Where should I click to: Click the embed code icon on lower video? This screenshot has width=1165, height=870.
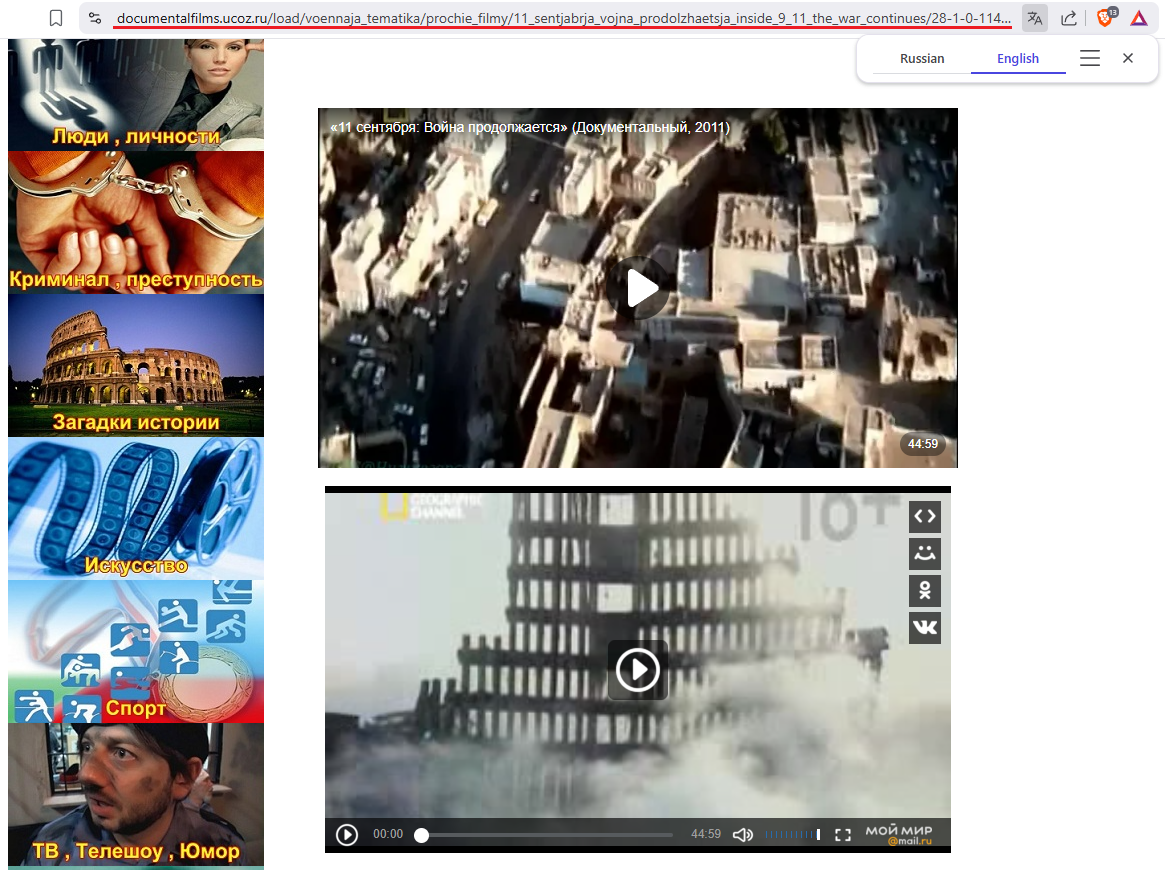coord(925,516)
